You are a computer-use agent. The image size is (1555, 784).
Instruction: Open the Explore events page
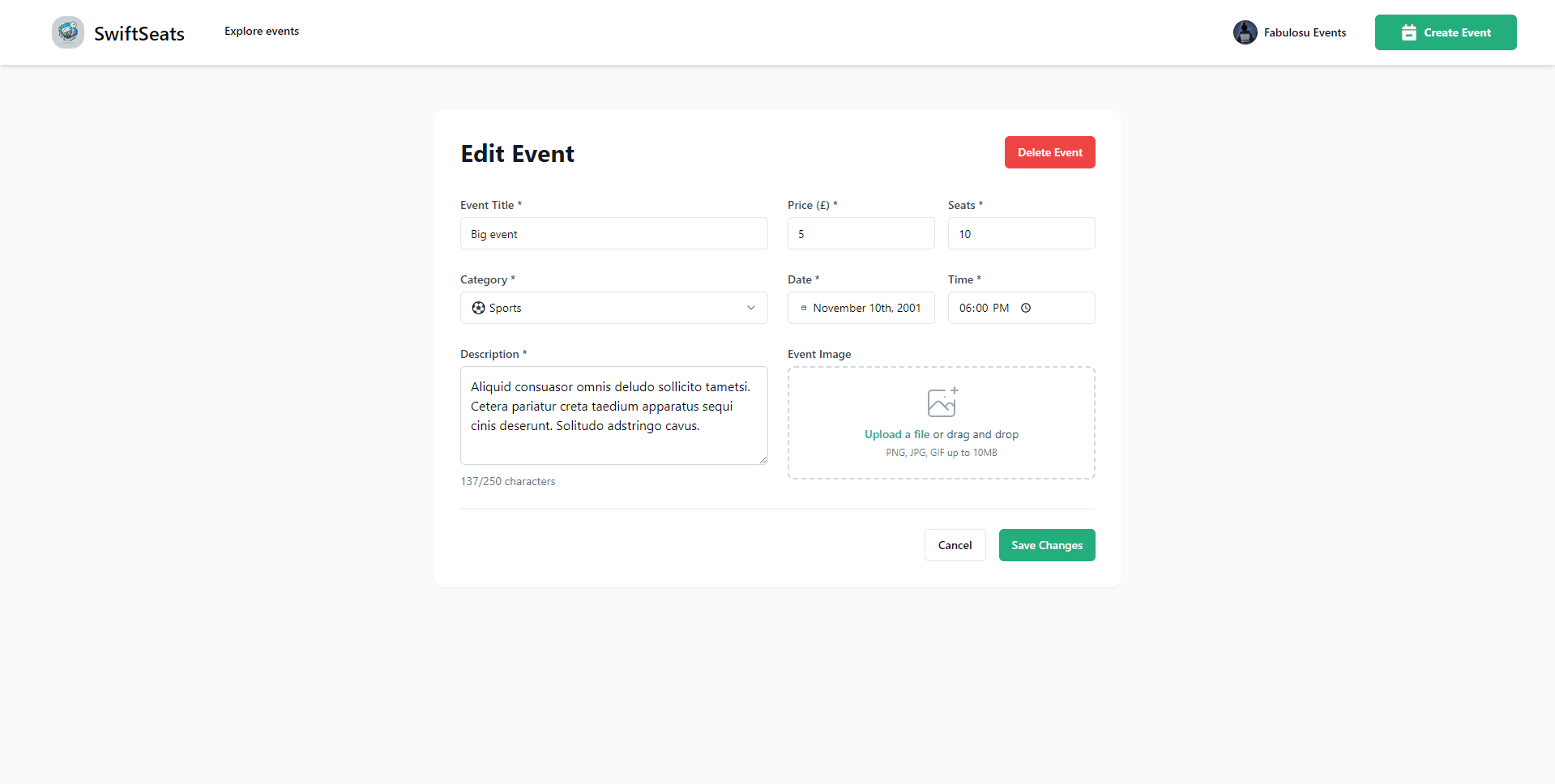(261, 31)
